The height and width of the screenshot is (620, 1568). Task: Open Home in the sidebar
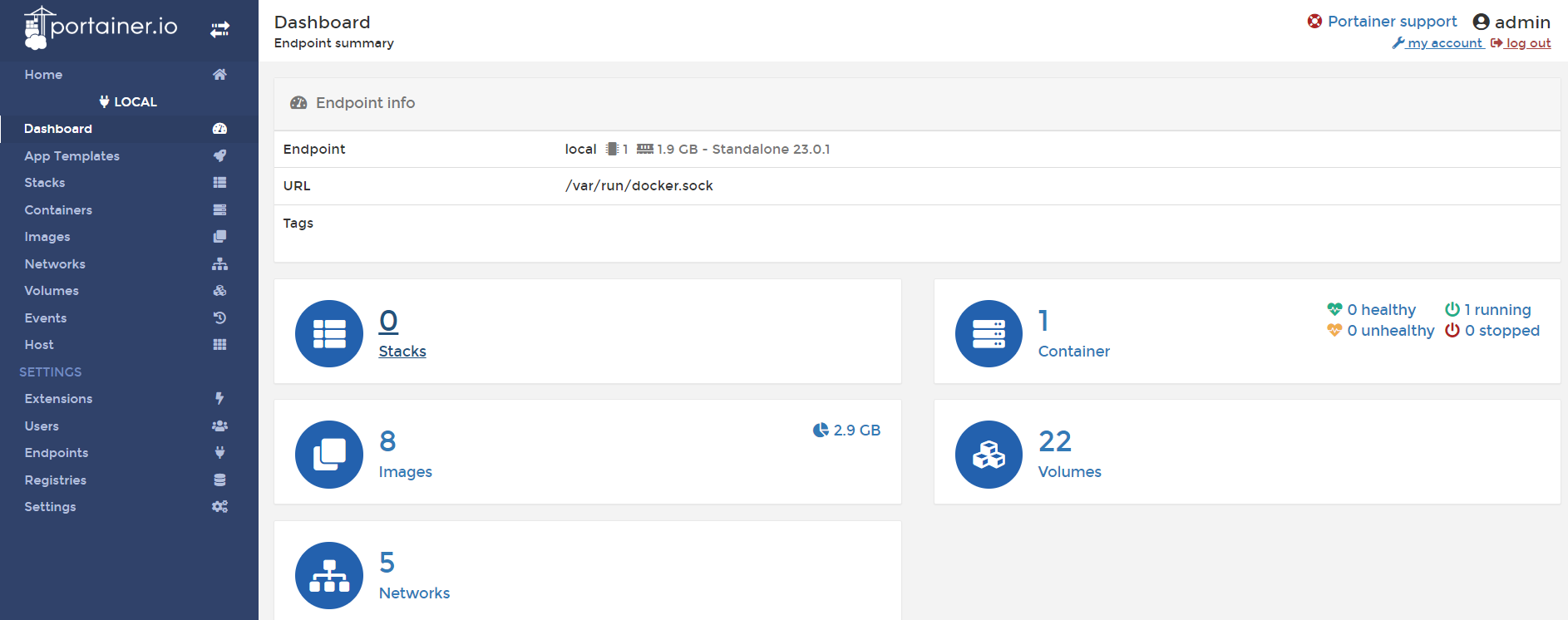pos(43,75)
